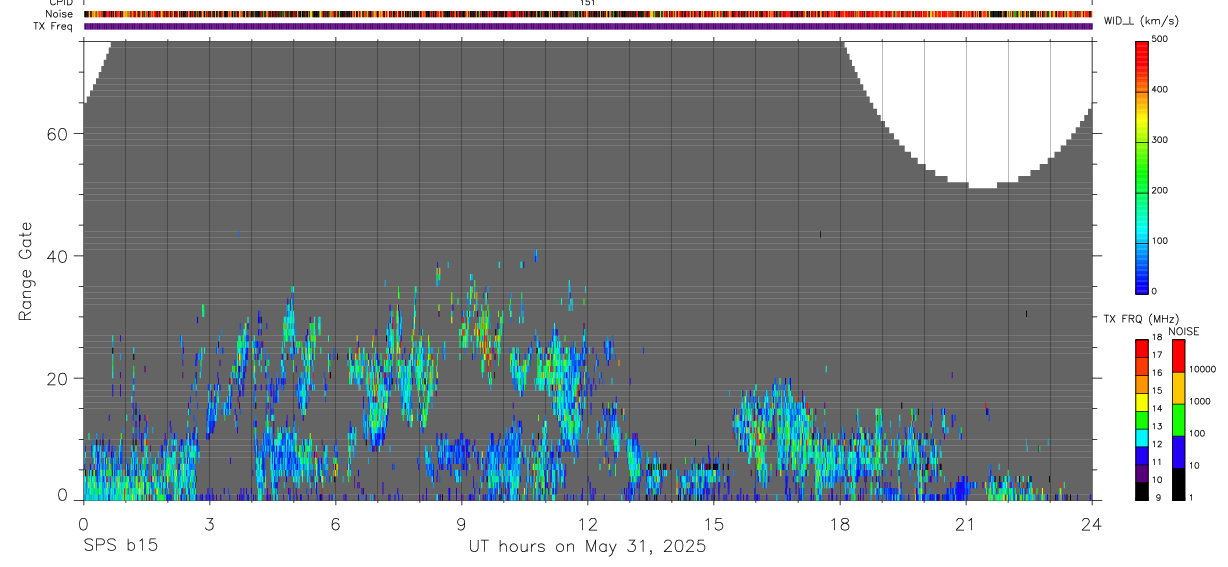Click the 'Range Gate' y-axis label
Image resolution: width=1228 pixels, height=567 pixels.
pos(26,271)
